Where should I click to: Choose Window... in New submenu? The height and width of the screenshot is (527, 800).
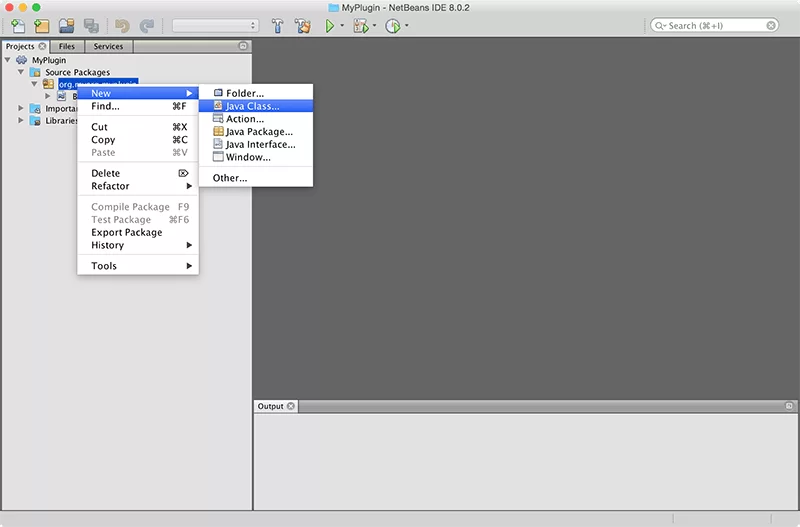click(256, 157)
